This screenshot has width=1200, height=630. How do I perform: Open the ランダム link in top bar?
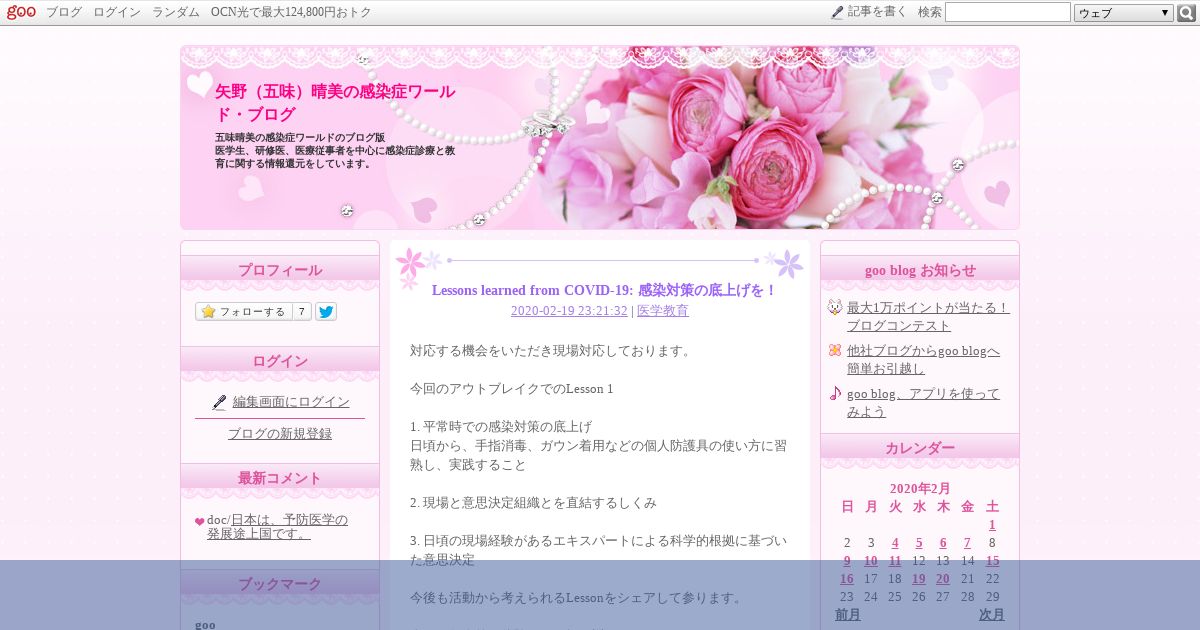176,12
